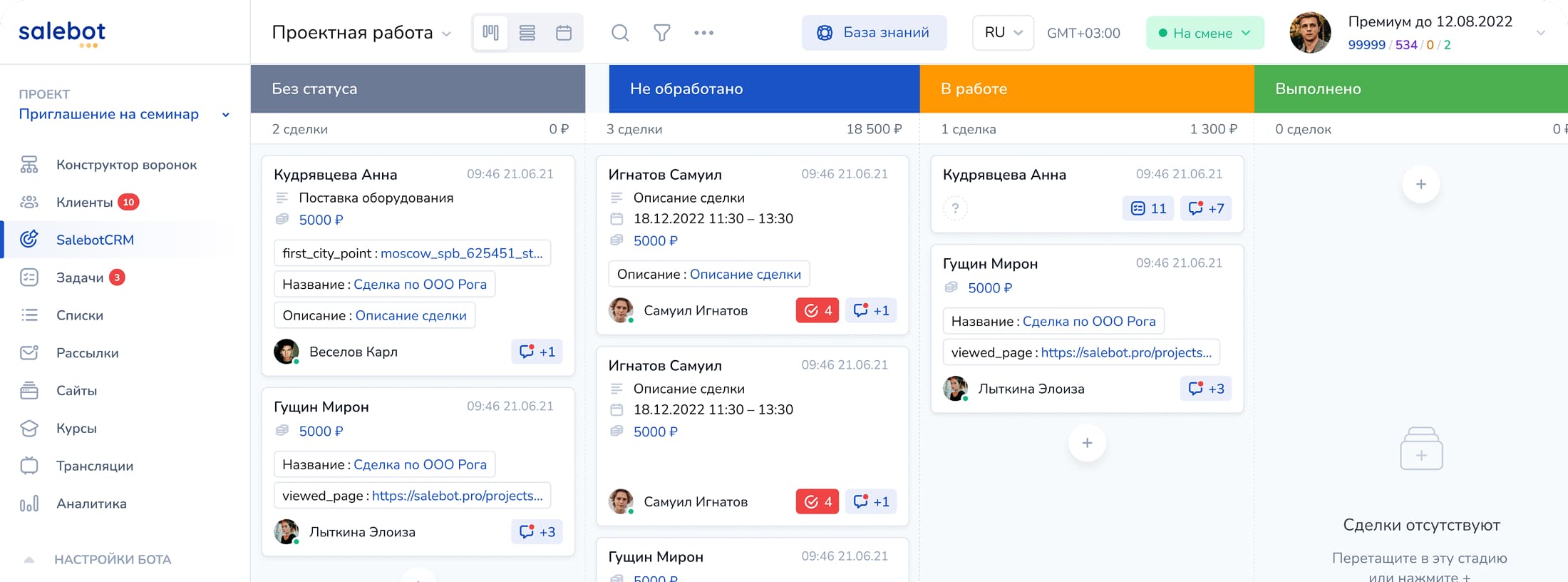The width and height of the screenshot is (1568, 582).
Task: Collapse the НАСТРОЙКИ БОТА section
Action: click(29, 559)
